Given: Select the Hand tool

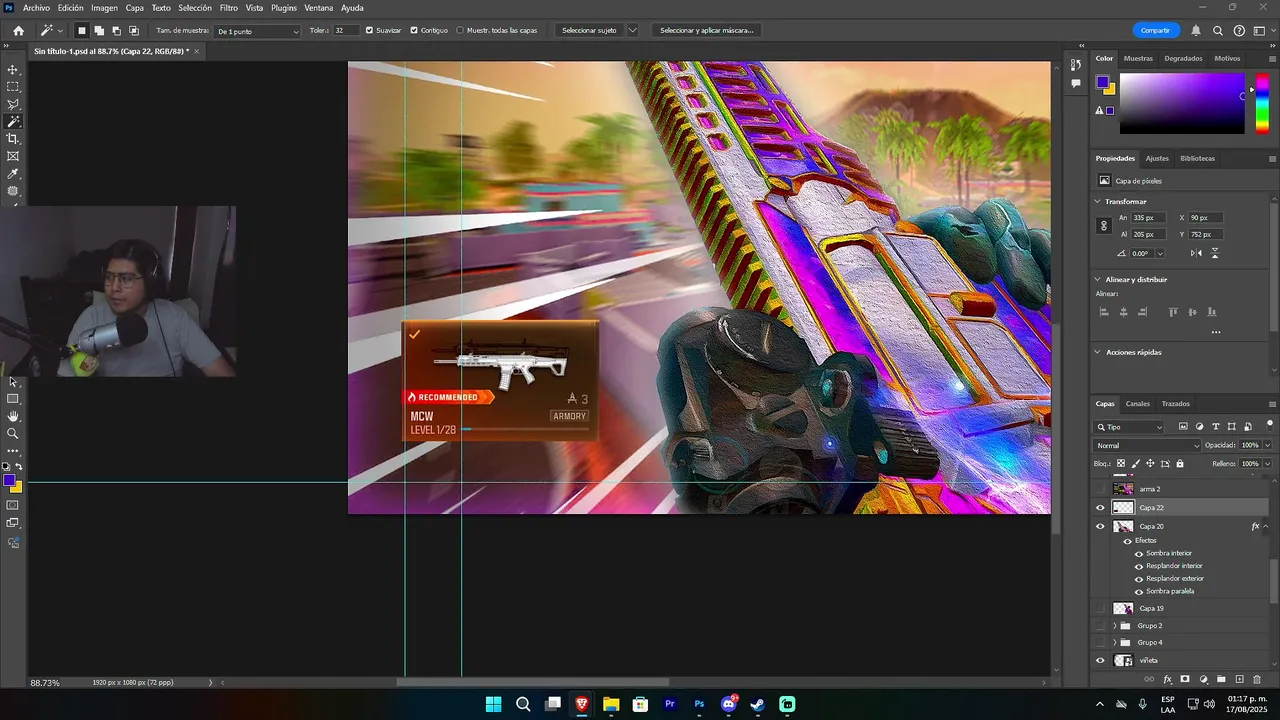Looking at the screenshot, I should coord(13,416).
